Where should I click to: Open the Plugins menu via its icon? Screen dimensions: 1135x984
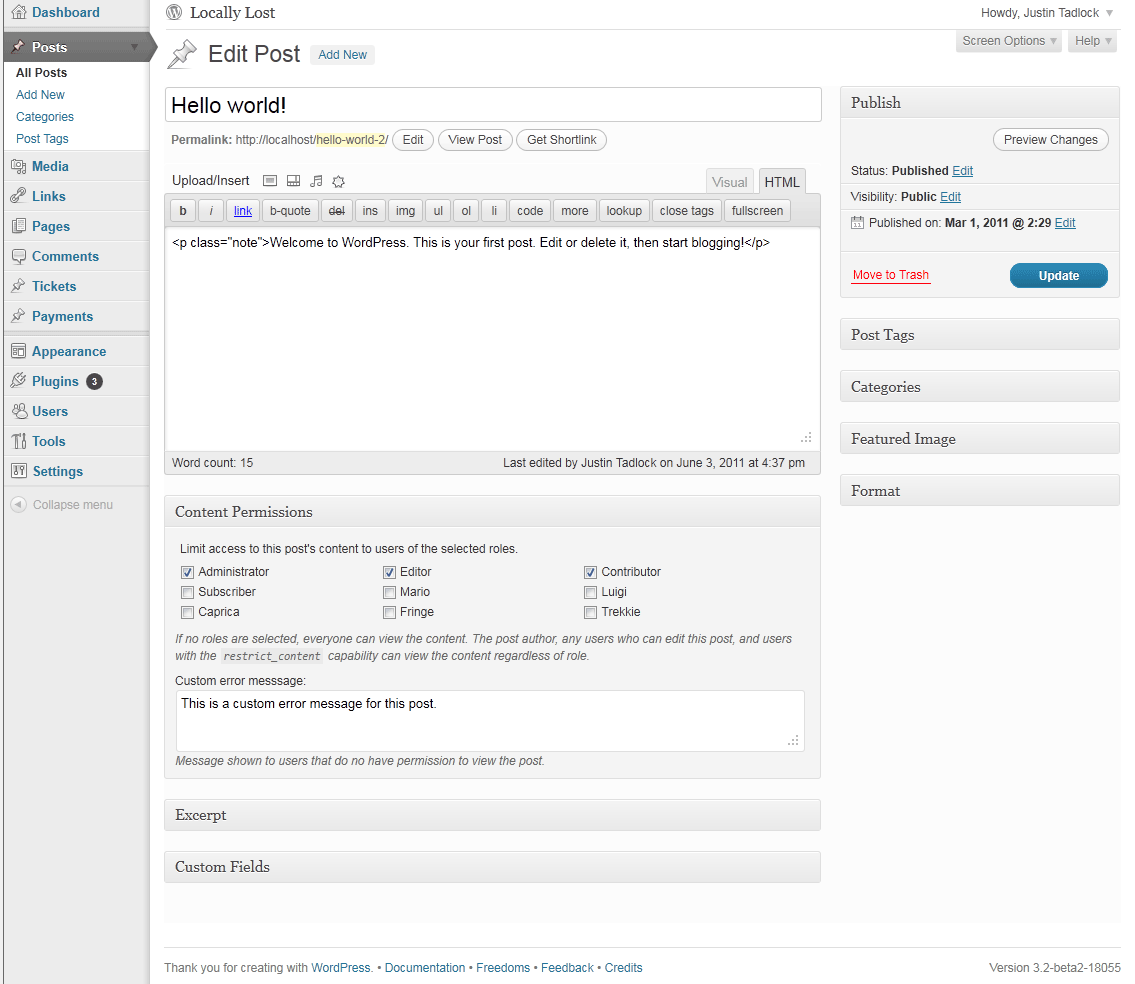point(18,381)
